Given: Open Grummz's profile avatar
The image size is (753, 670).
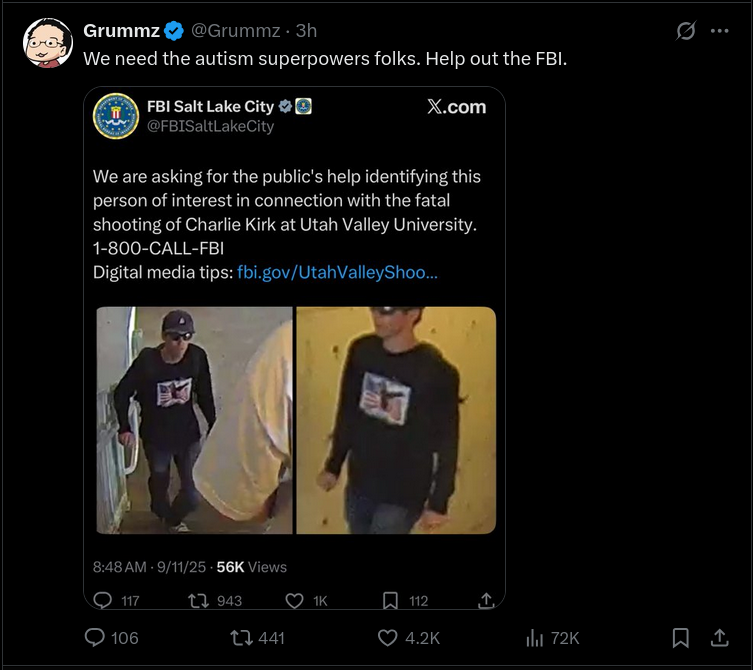Looking at the screenshot, I should [48, 42].
